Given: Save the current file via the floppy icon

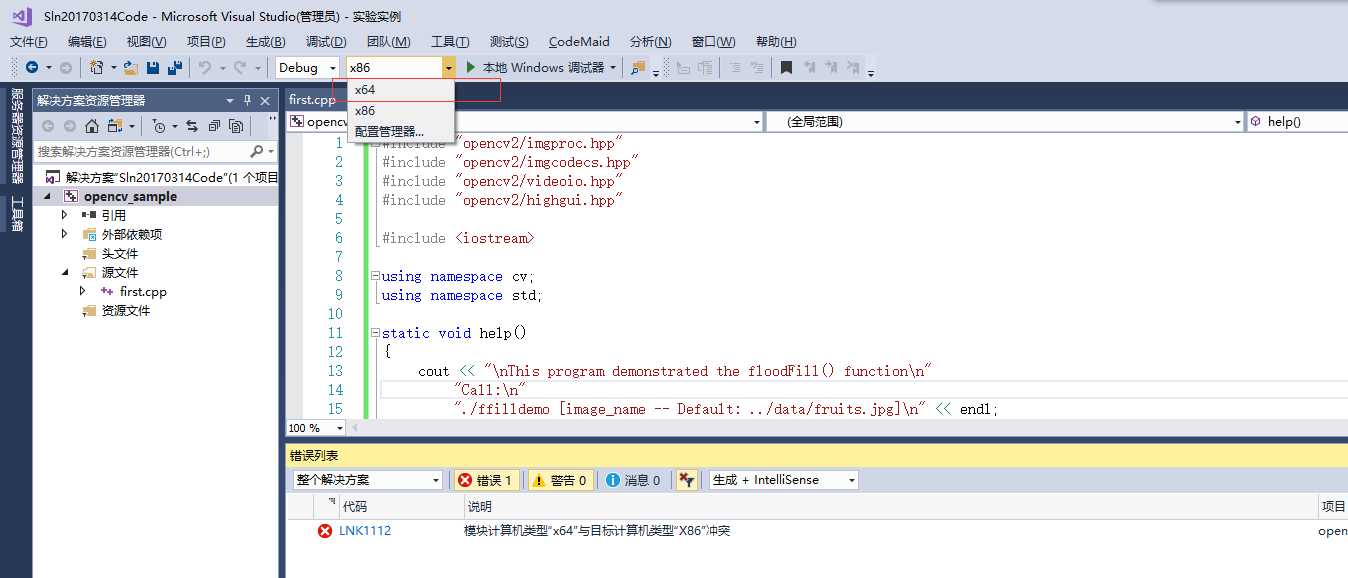Looking at the screenshot, I should pyautogui.click(x=153, y=67).
